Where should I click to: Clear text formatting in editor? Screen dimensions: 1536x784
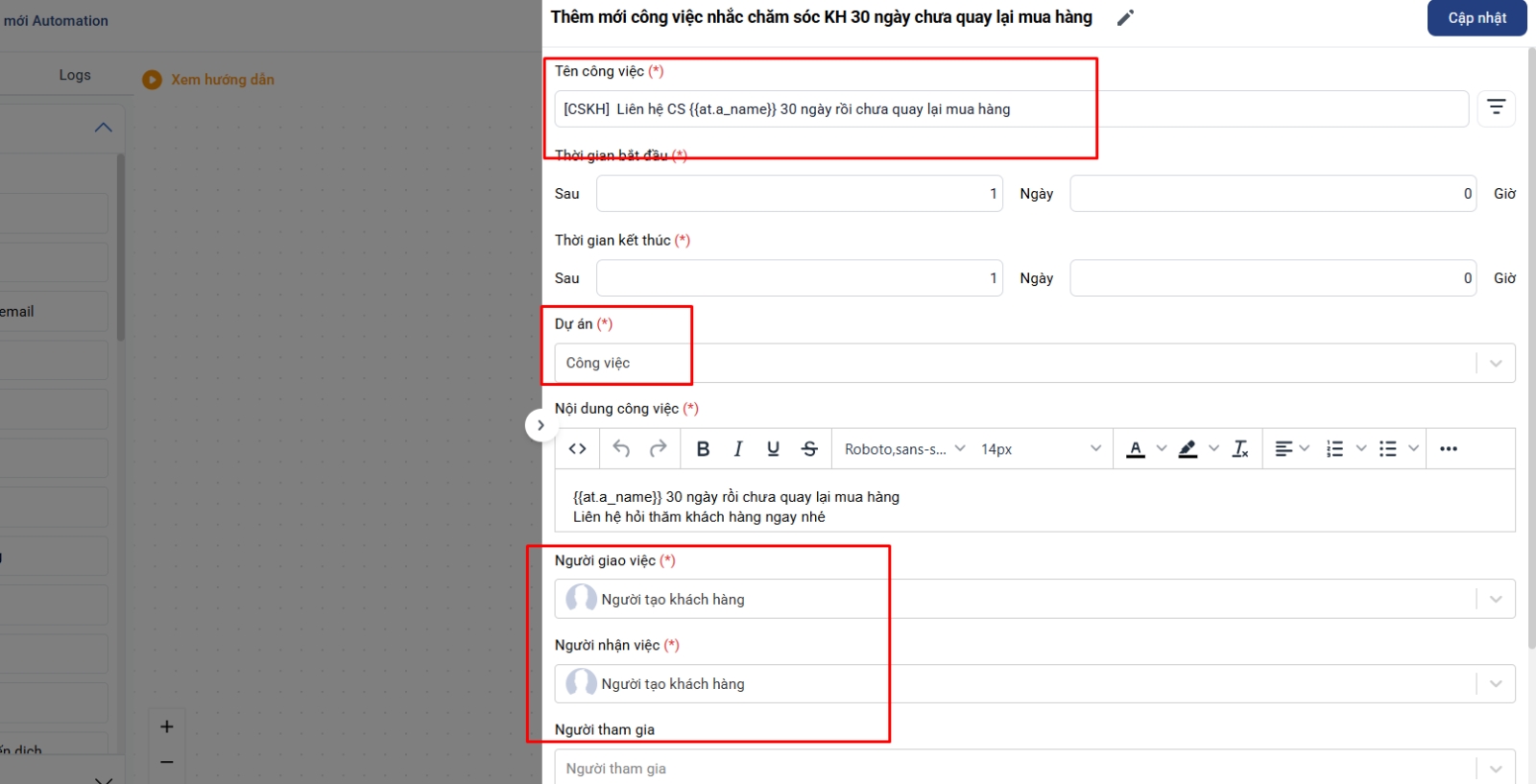tap(1240, 449)
